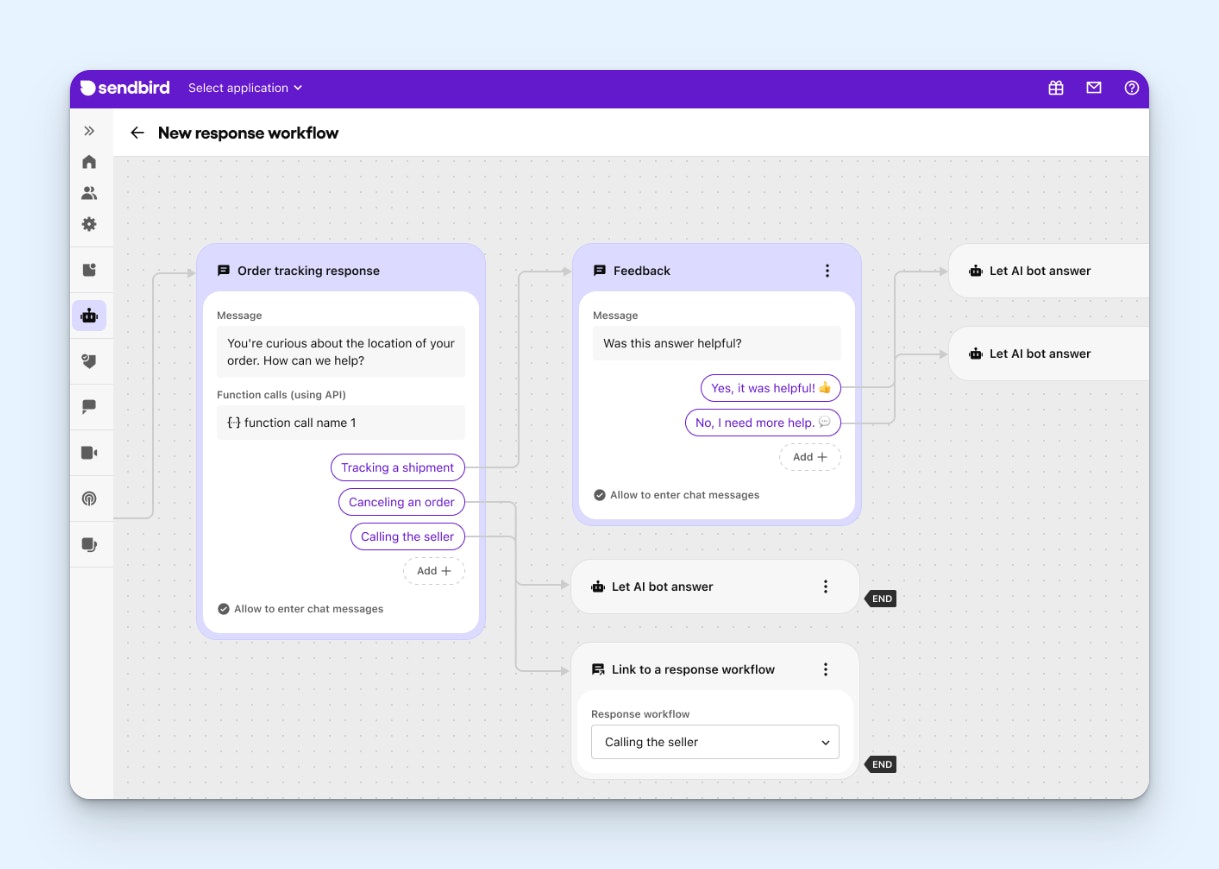
Task: Click the Tracking a shipment option
Action: 397,468
